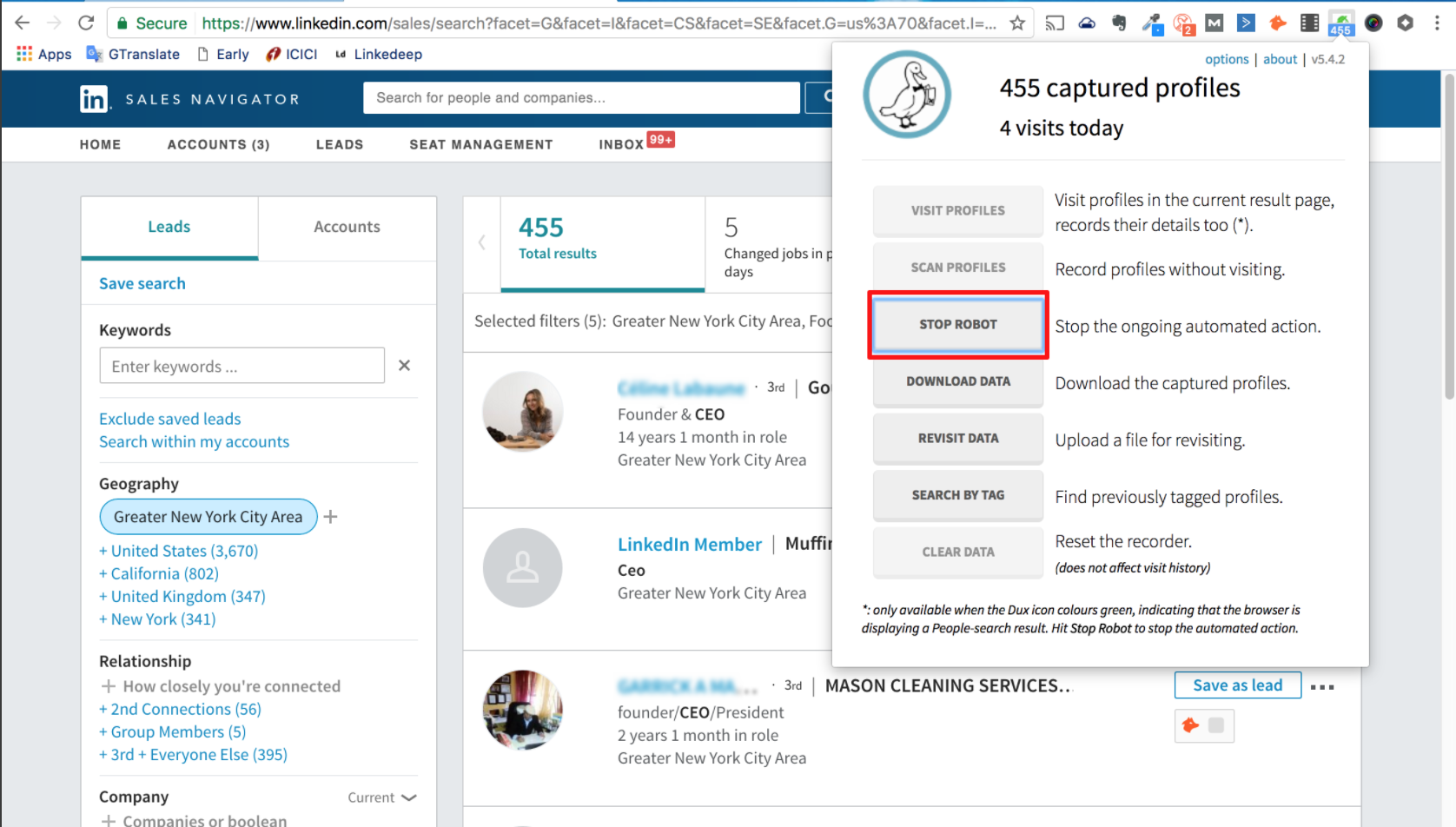Click the Enter keywords input field
Image resolution: width=1456 pixels, height=827 pixels.
(242, 366)
